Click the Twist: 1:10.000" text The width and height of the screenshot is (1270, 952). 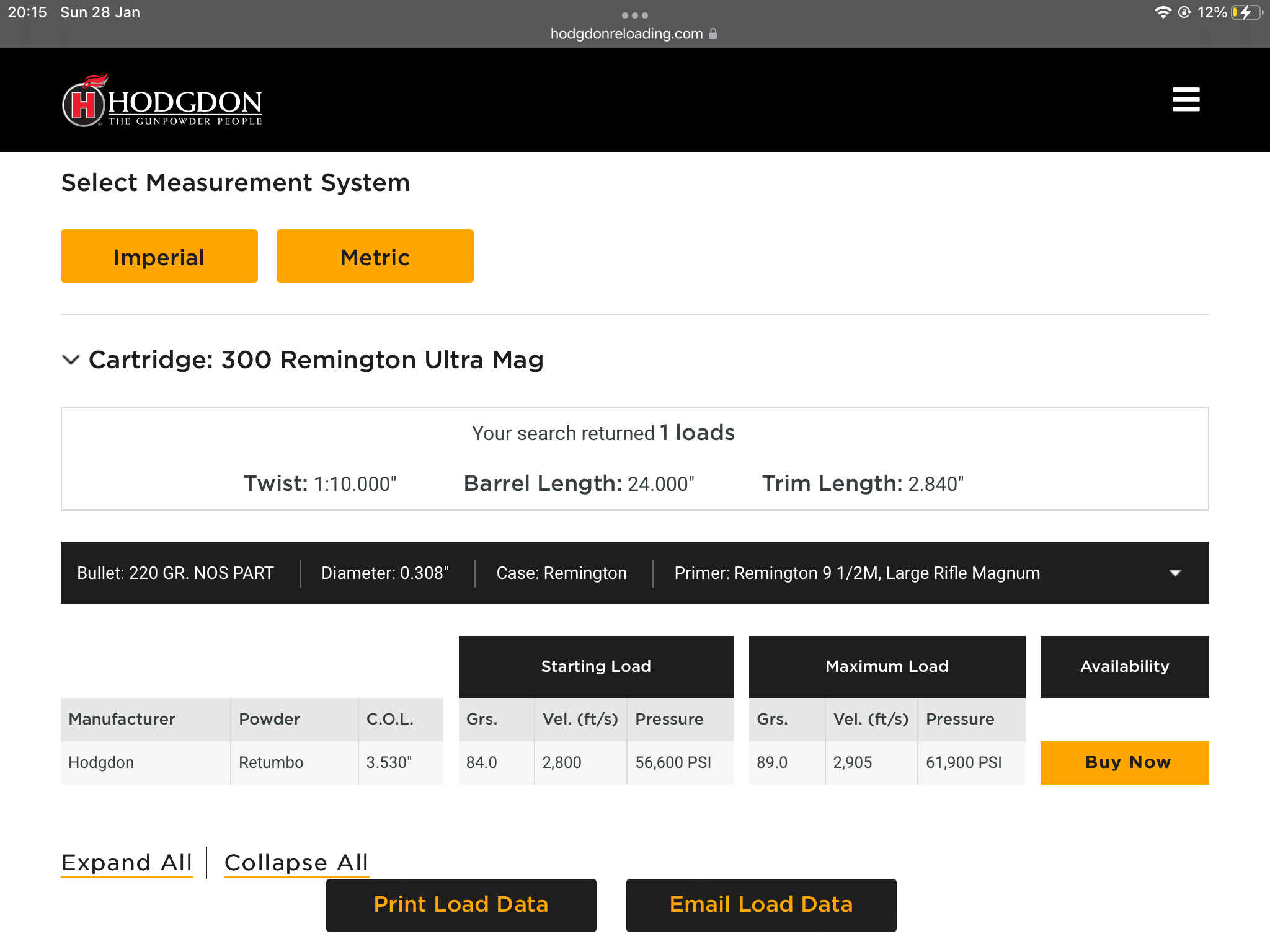click(x=320, y=483)
